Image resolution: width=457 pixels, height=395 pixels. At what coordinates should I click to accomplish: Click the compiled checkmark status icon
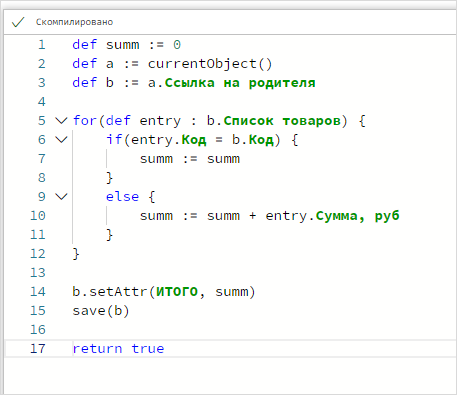coord(18,22)
